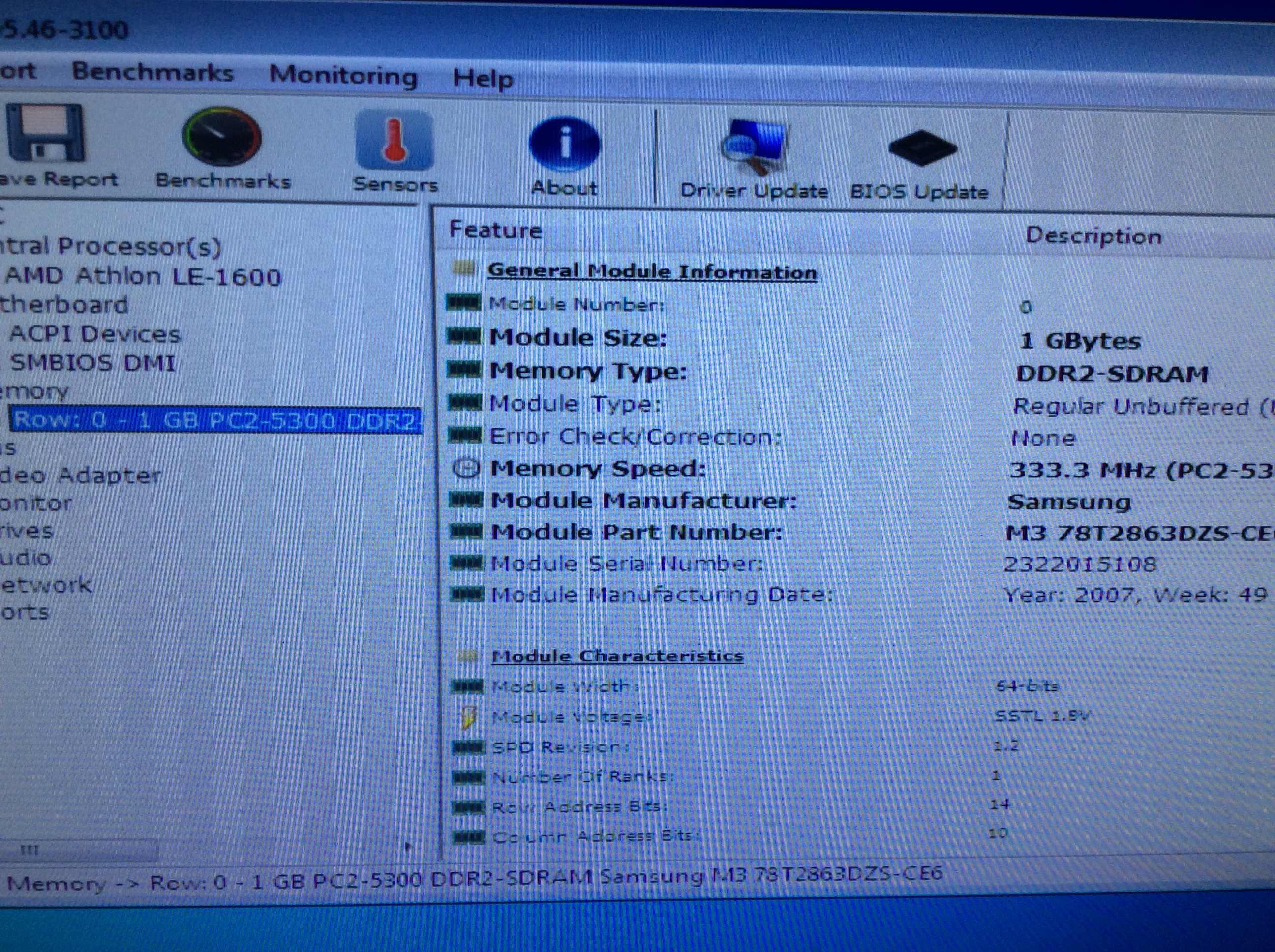Open the Monitoring menu
This screenshot has height=952, width=1275.
tap(343, 76)
